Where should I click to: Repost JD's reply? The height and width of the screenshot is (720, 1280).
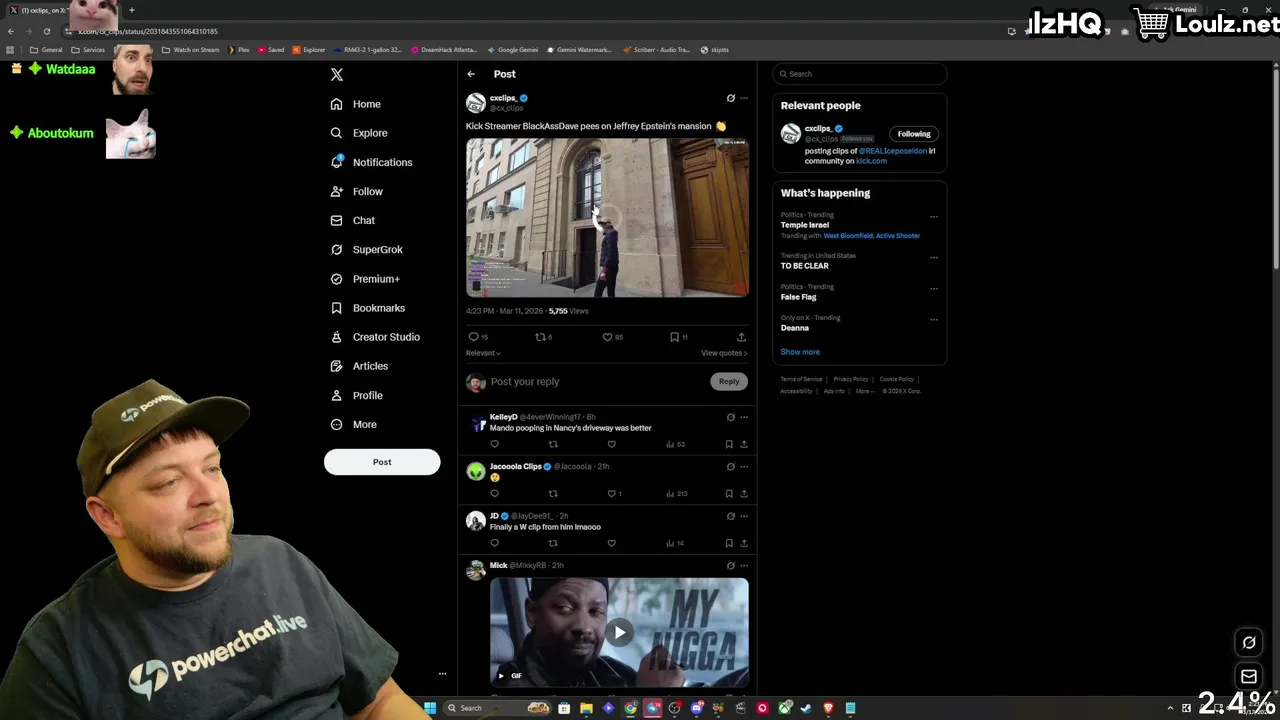[553, 543]
